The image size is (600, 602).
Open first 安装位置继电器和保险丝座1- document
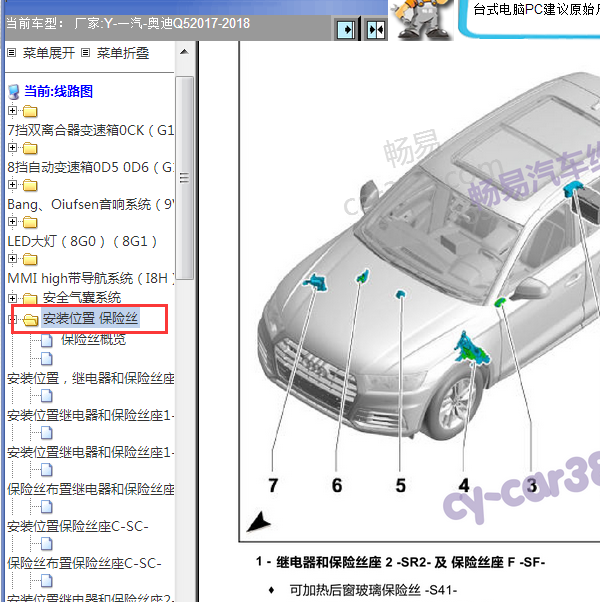coord(91,415)
